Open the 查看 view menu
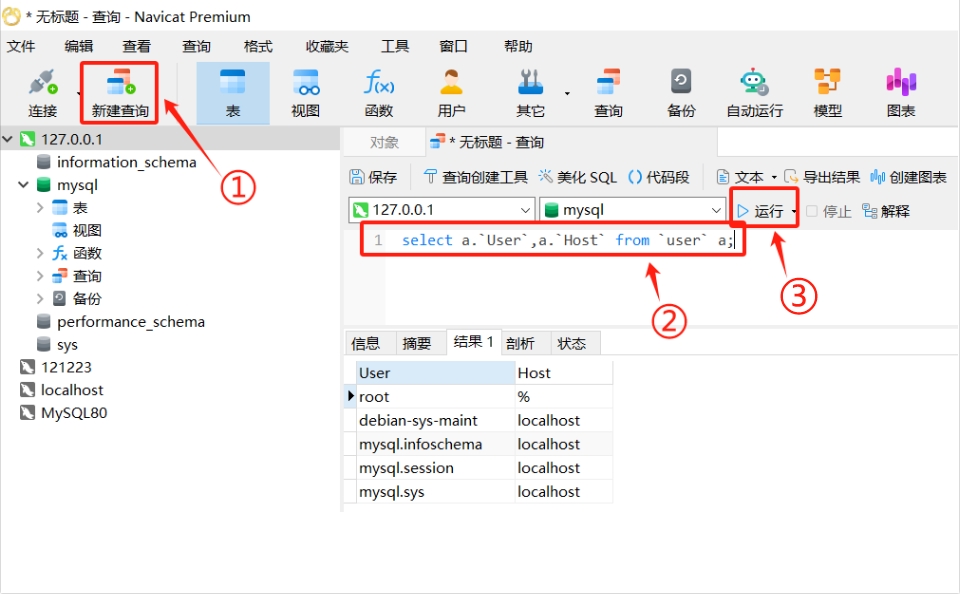The height and width of the screenshot is (594, 960). [137, 46]
